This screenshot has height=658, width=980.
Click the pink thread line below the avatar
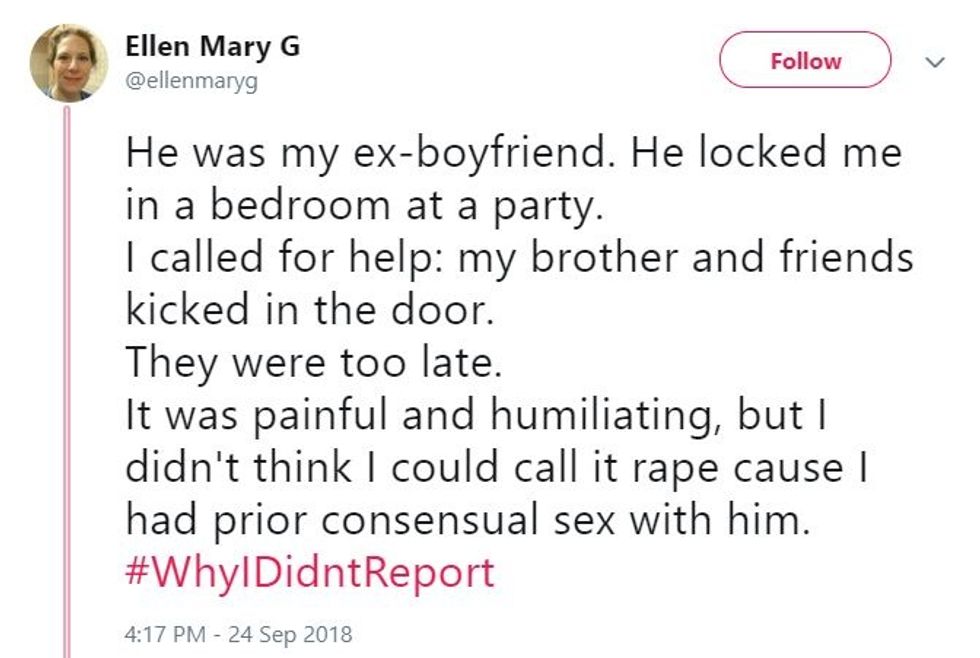[x=68, y=380]
